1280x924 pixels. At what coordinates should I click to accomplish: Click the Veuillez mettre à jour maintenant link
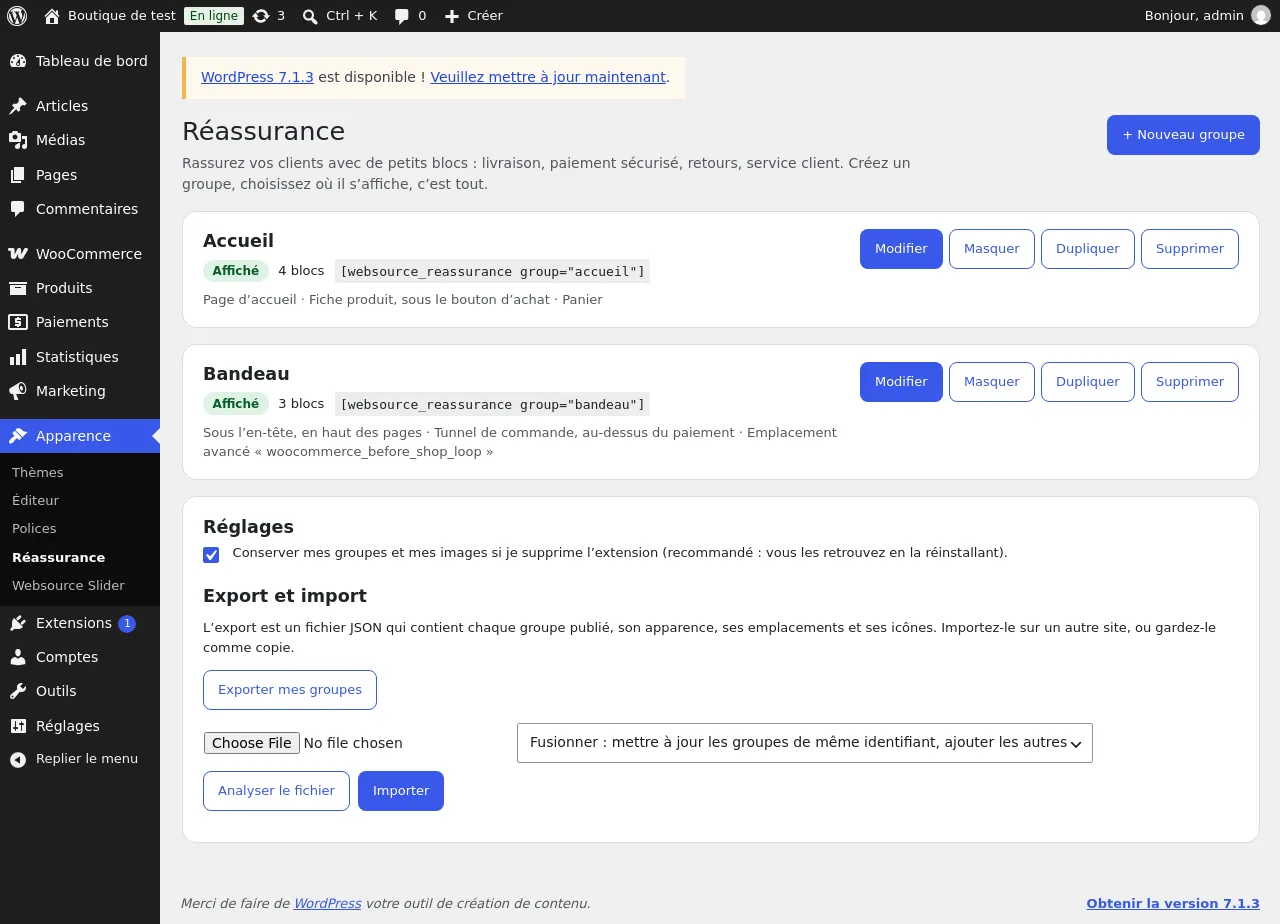(x=548, y=77)
